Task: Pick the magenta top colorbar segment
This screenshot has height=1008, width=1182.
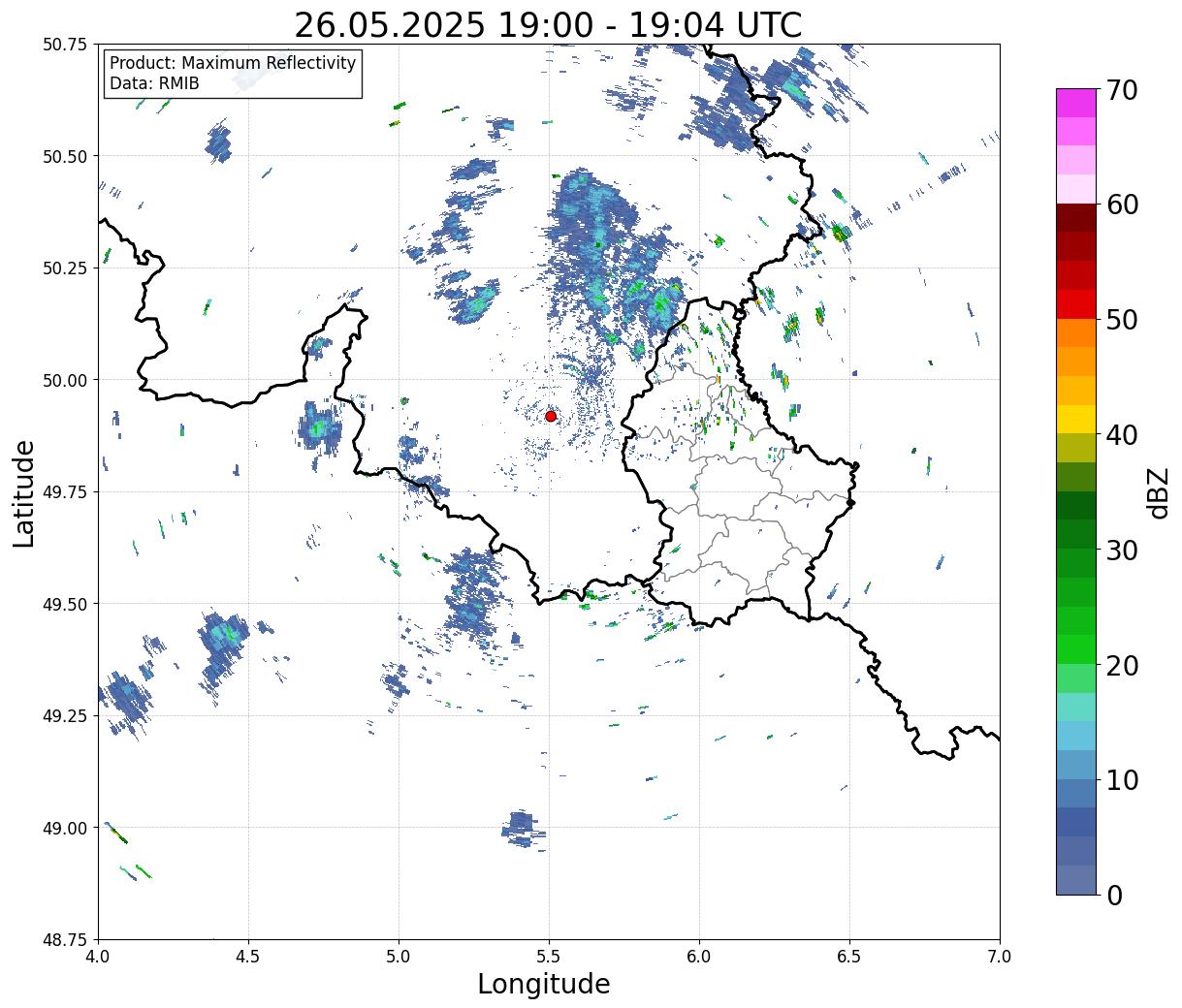Action: pos(1076,103)
